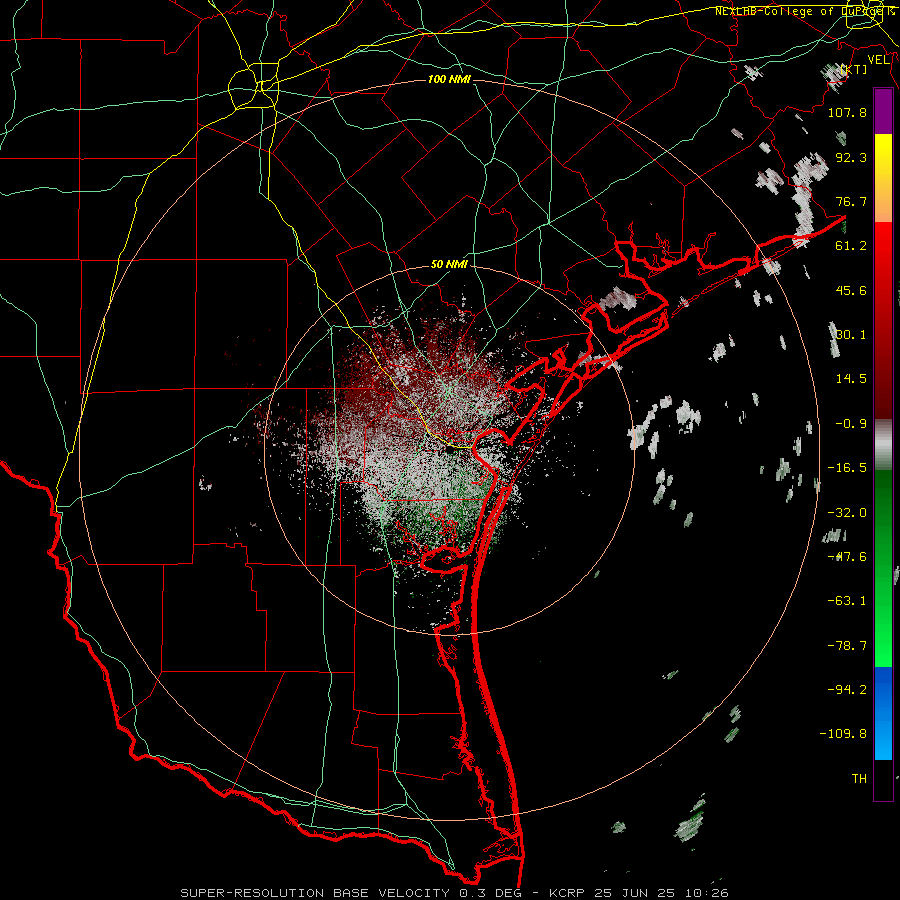Click the 76.7 velocity scale value

(851, 201)
